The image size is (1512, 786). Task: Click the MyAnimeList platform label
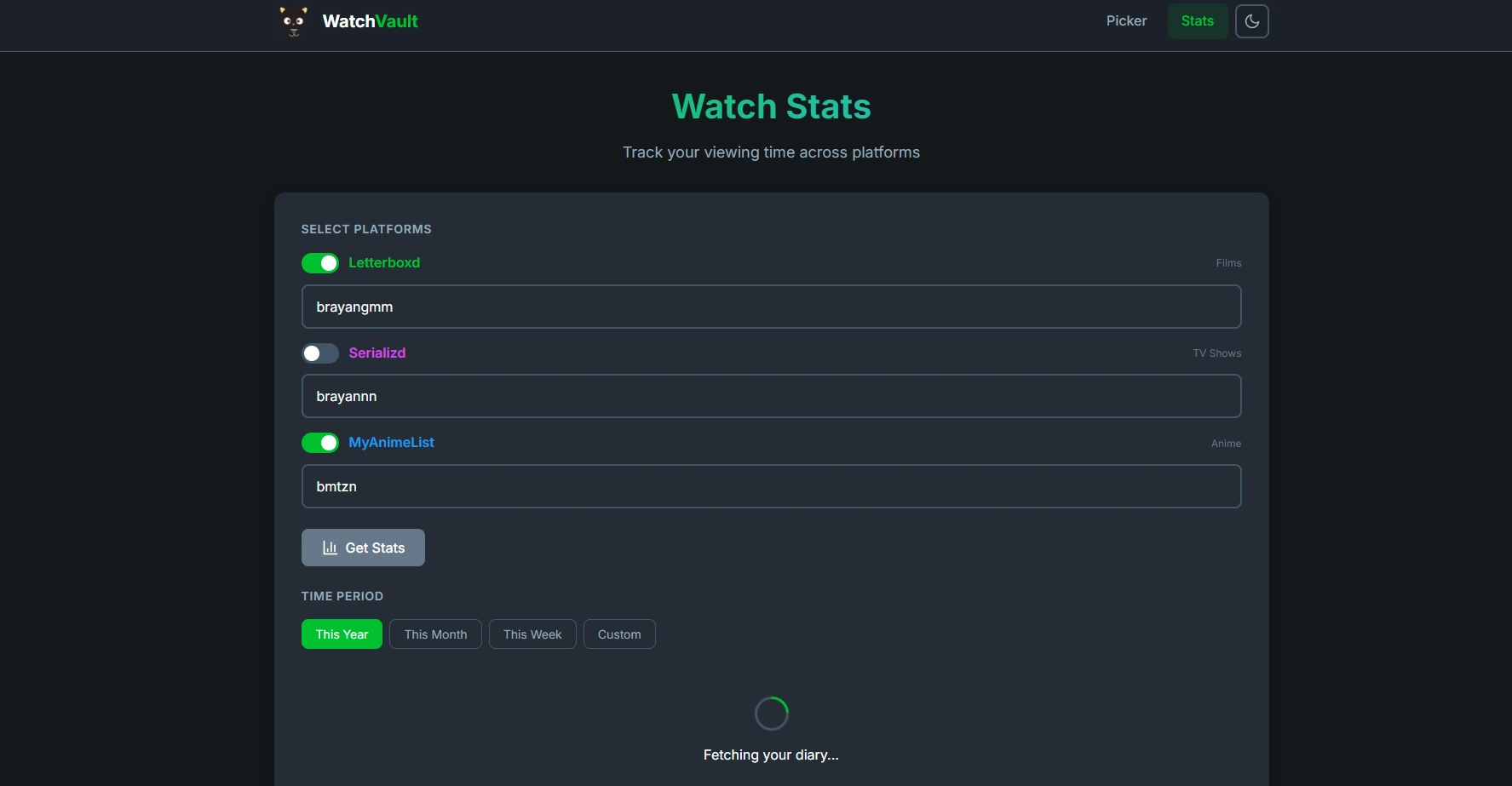(x=392, y=443)
